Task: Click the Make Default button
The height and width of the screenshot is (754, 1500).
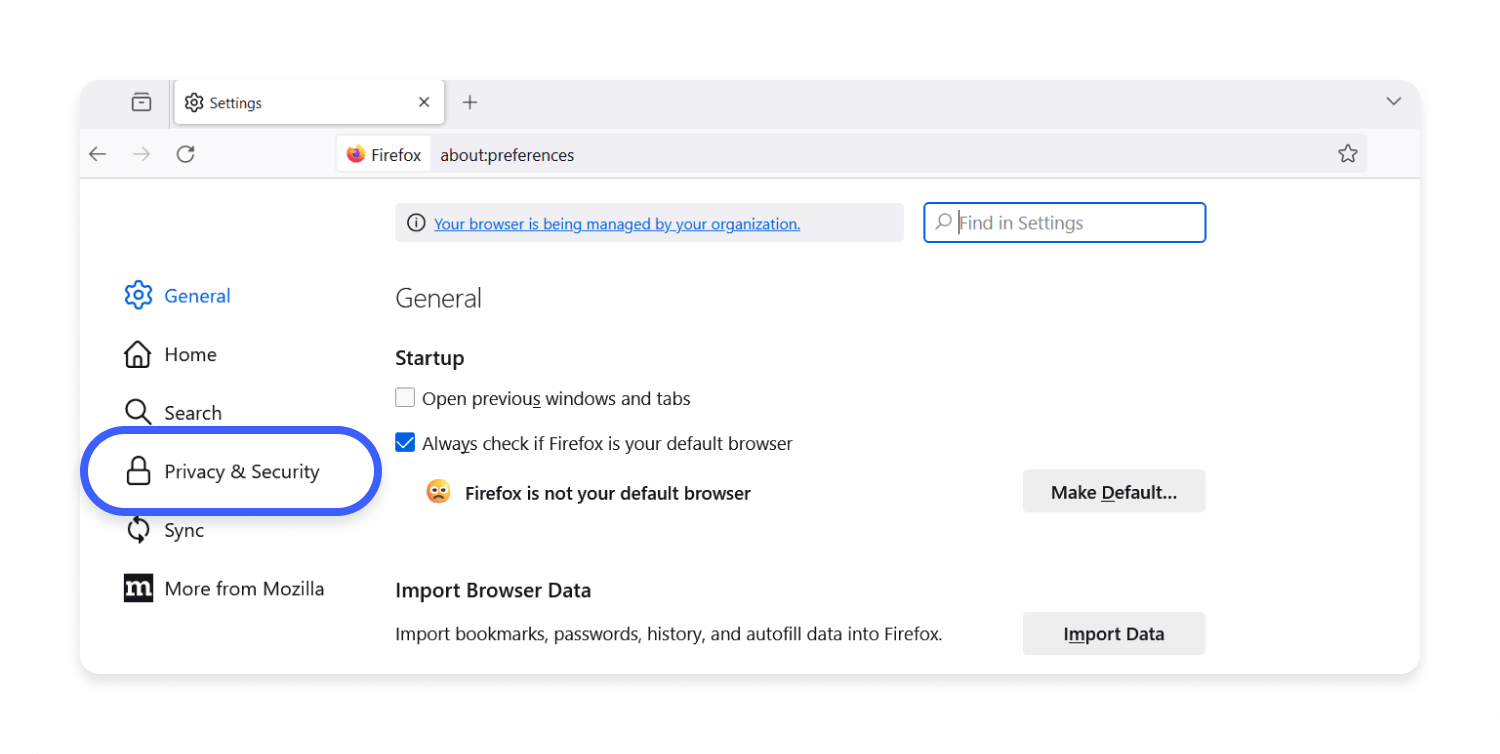Action: click(1114, 492)
